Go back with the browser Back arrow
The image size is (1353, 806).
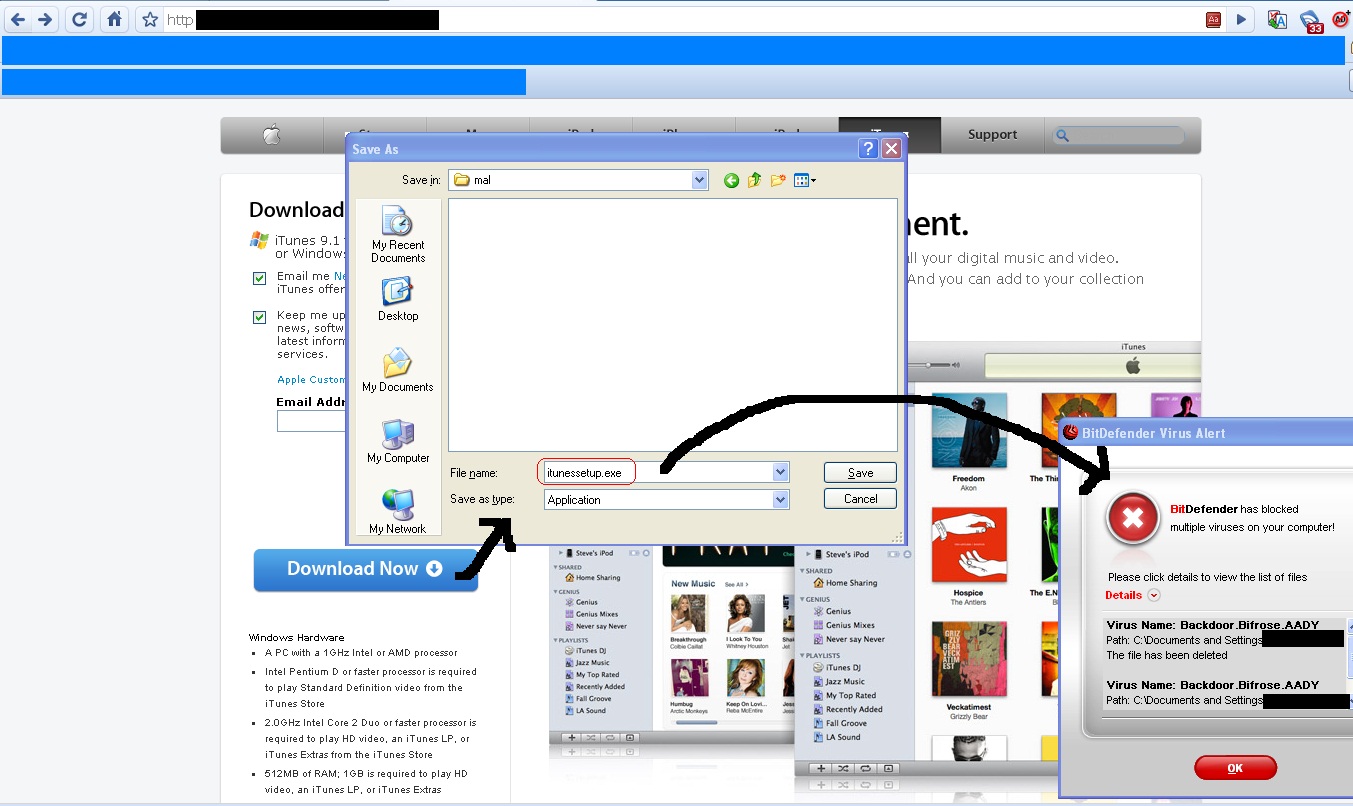(18, 19)
